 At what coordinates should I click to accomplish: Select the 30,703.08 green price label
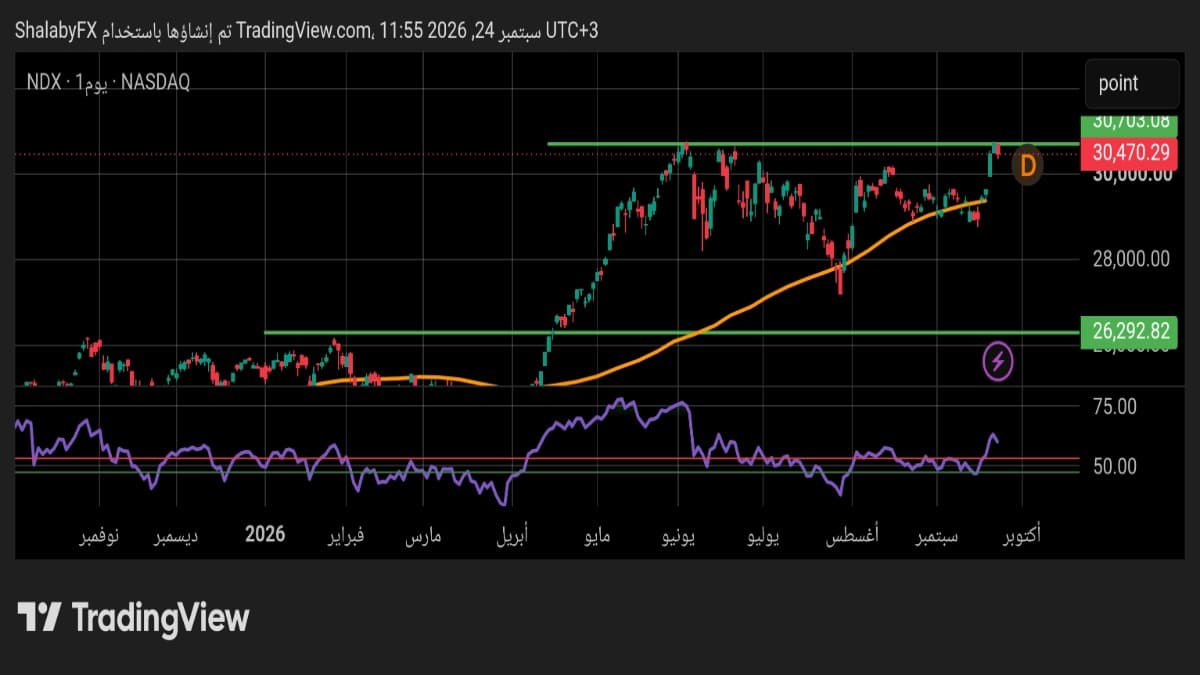[1130, 124]
